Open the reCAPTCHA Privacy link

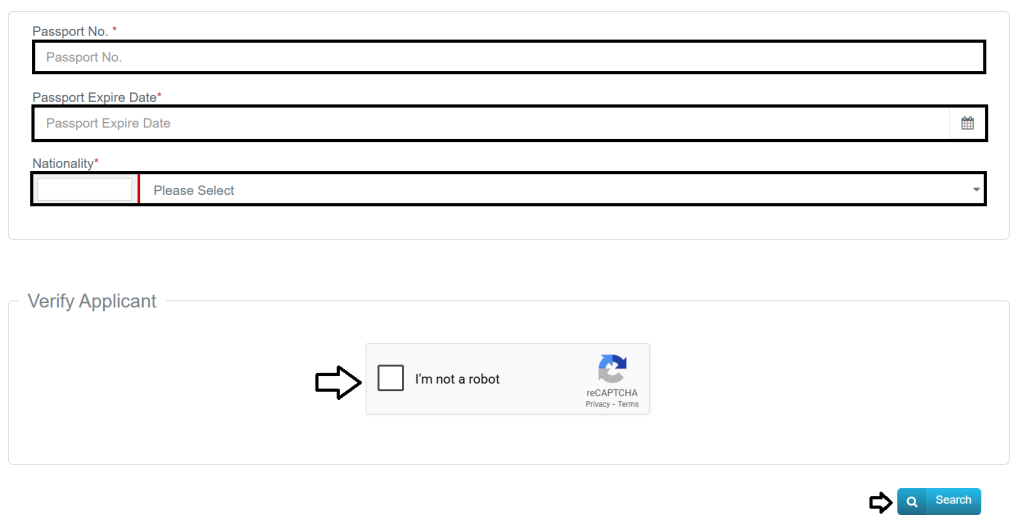coord(597,404)
